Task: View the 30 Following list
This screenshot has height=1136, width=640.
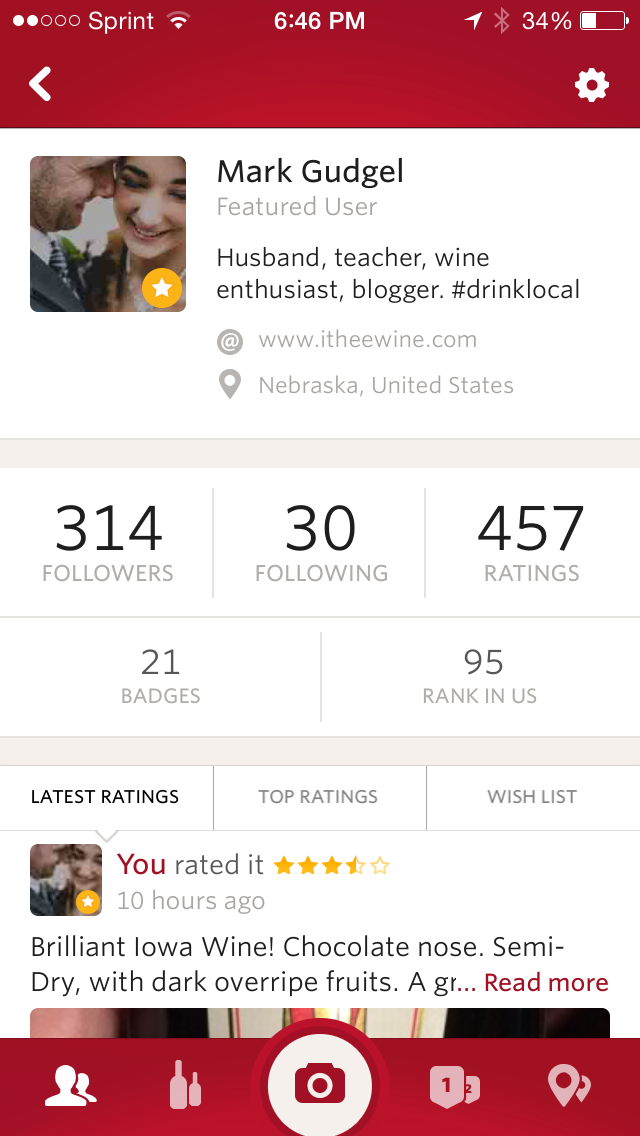Action: [321, 543]
